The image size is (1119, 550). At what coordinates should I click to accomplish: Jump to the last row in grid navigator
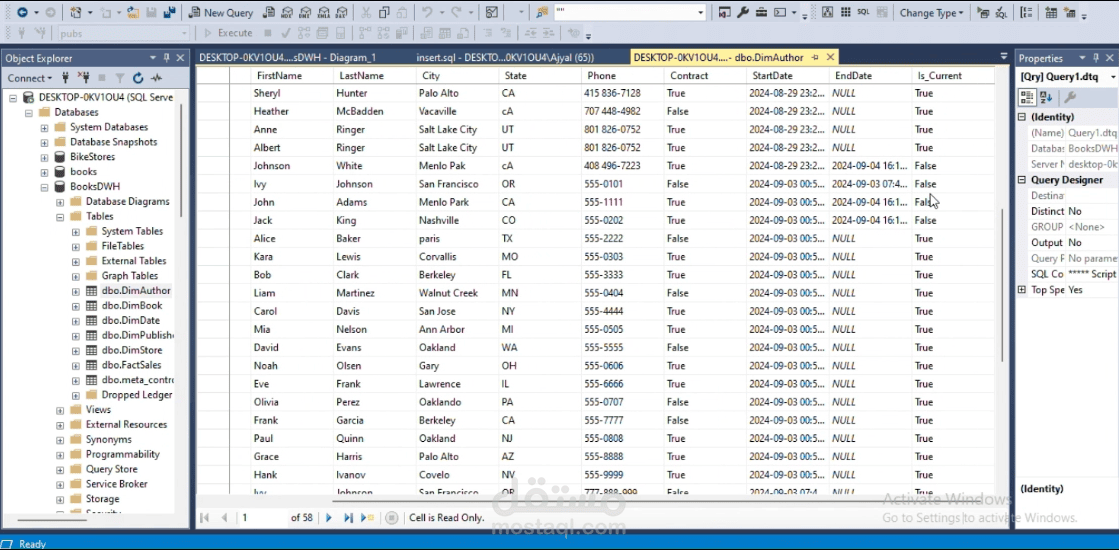click(x=348, y=518)
